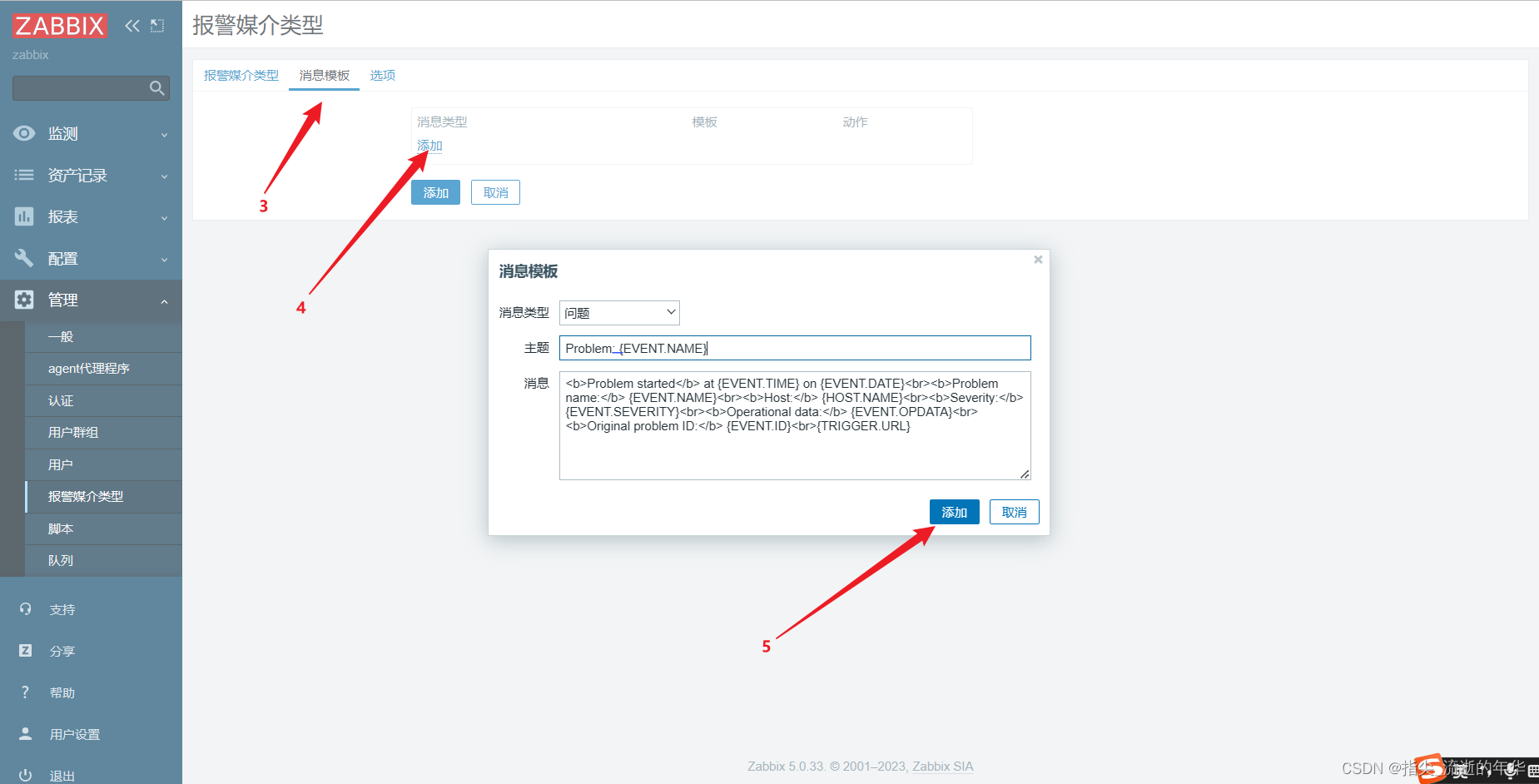Image resolution: width=1539 pixels, height=784 pixels.
Task: Toggle sidebar auto-hide icon
Action: 157,26
